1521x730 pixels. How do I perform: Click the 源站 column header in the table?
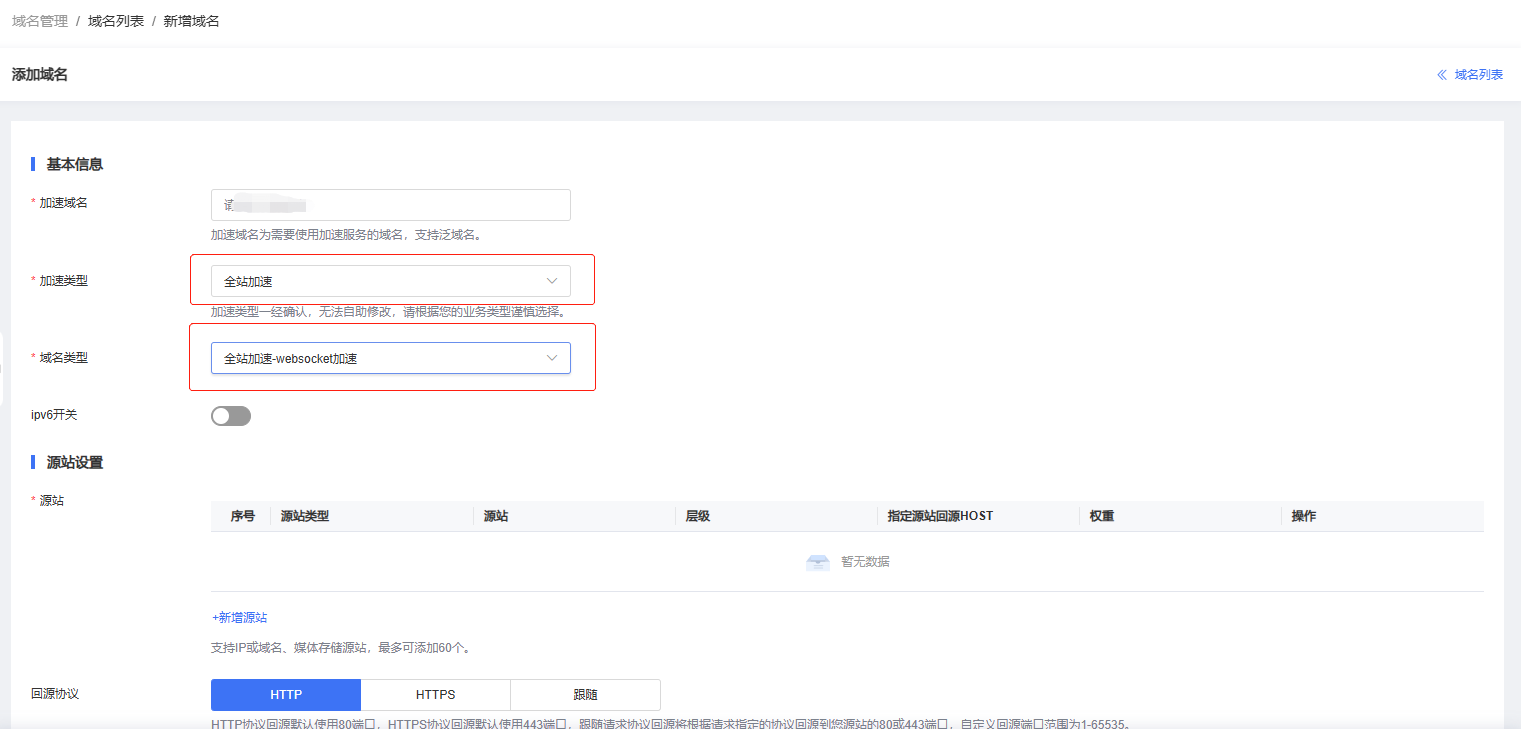(496, 517)
